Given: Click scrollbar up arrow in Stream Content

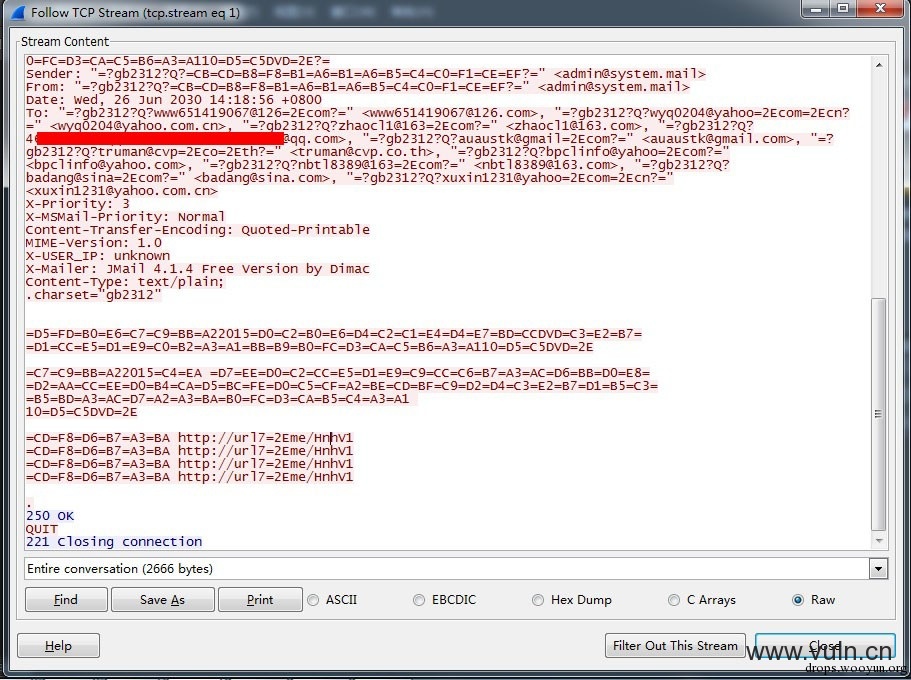Looking at the screenshot, I should pos(879,65).
